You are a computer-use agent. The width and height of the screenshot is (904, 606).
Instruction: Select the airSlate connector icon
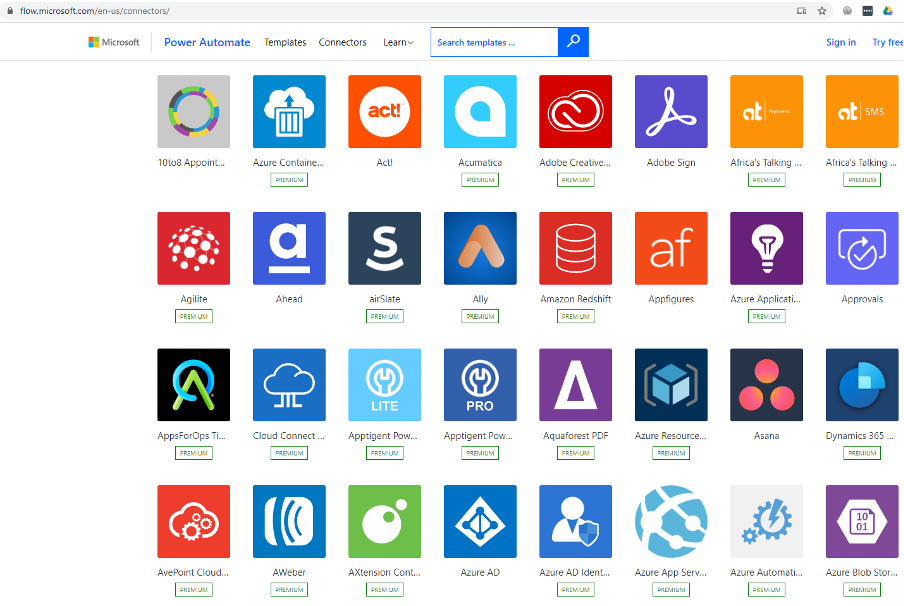point(384,248)
